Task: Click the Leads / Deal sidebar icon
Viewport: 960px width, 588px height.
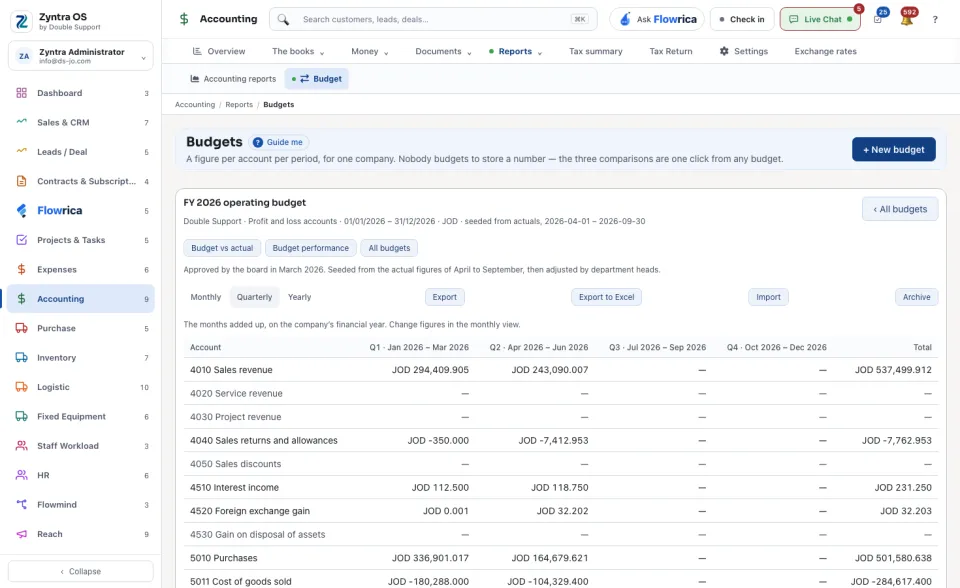Action: pyautogui.click(x=21, y=152)
